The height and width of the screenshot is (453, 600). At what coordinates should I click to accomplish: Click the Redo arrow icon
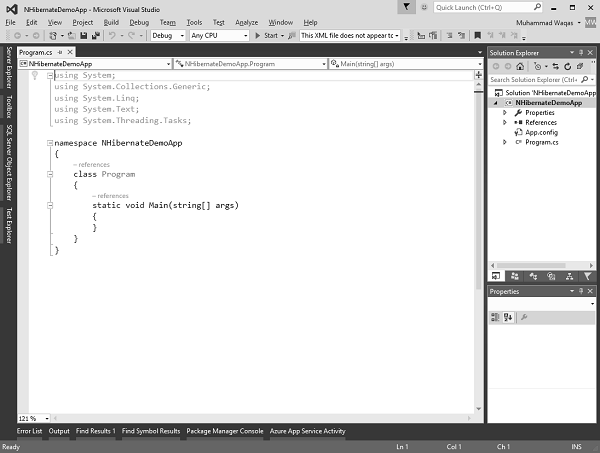click(x=131, y=36)
